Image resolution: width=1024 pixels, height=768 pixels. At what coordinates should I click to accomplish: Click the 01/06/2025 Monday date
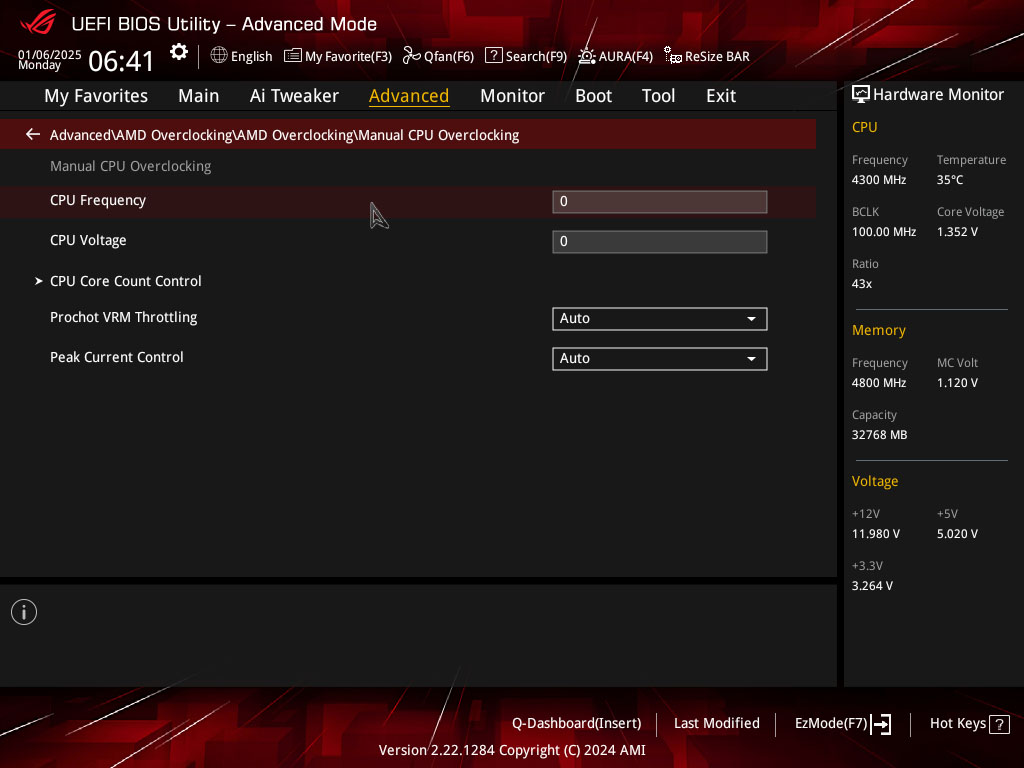[50, 59]
